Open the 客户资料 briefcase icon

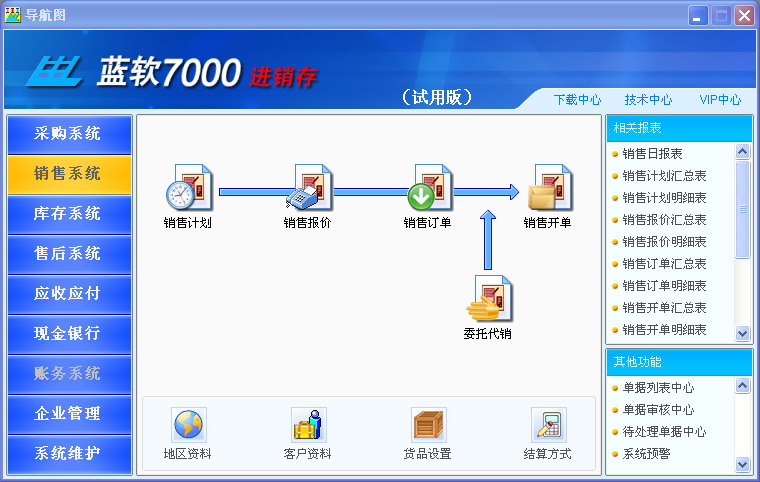pyautogui.click(x=308, y=424)
